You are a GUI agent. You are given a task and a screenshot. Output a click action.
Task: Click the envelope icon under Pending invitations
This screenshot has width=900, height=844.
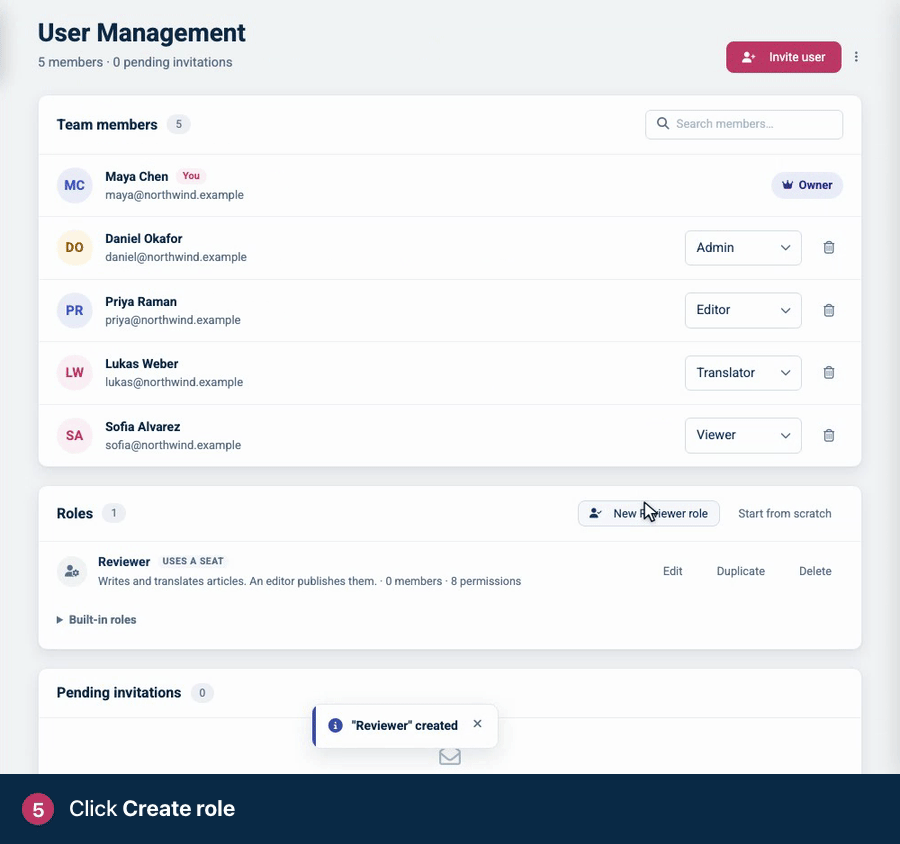pyautogui.click(x=449, y=757)
